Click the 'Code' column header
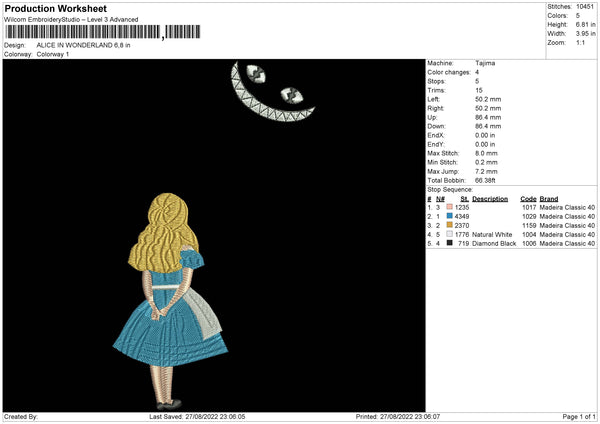Image resolution: width=600 pixels, height=424 pixels. coord(528,199)
